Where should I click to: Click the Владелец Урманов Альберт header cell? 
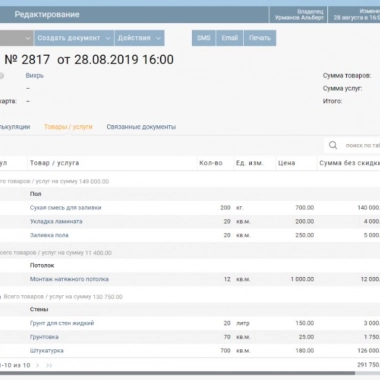click(299, 14)
